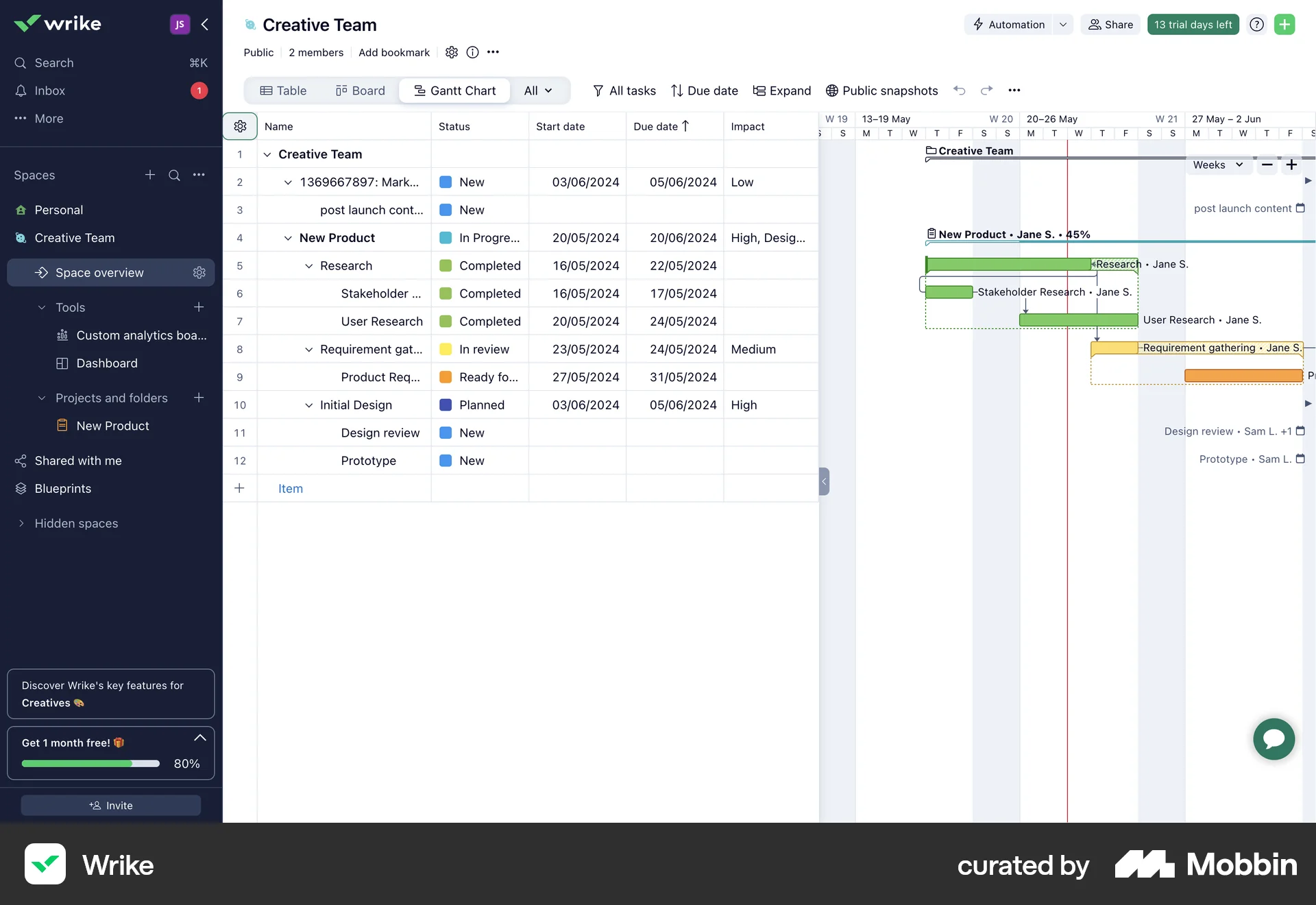Click the Add bookmark link
Viewport: 1316px width, 905px height.
393,52
